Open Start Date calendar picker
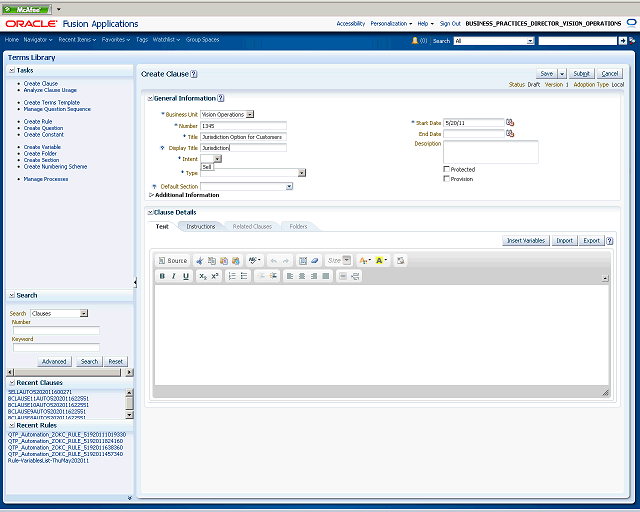This screenshot has height=512, width=640. click(510, 122)
